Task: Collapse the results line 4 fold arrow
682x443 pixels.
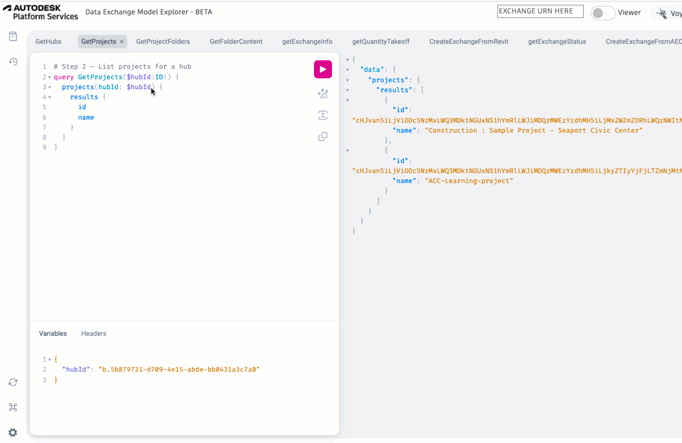Action: click(x=50, y=97)
